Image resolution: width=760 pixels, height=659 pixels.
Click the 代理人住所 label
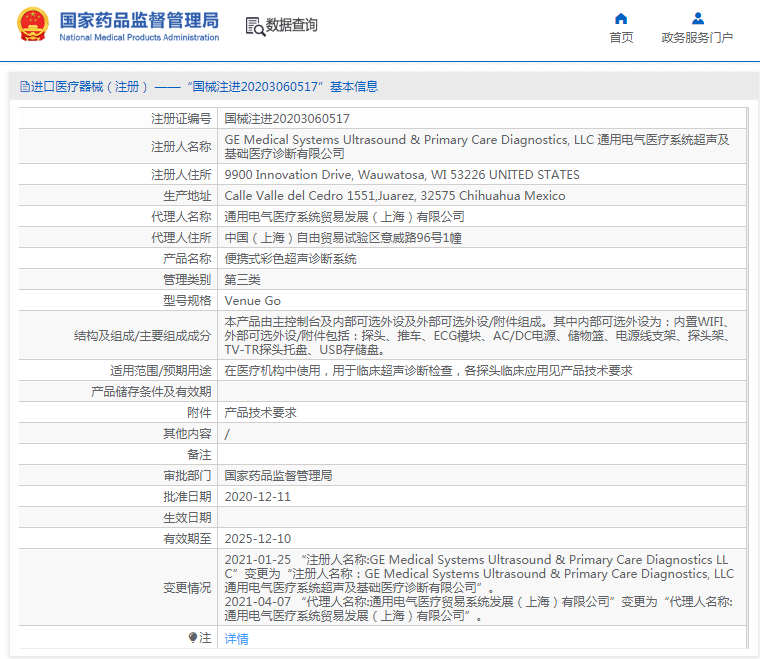click(181, 238)
